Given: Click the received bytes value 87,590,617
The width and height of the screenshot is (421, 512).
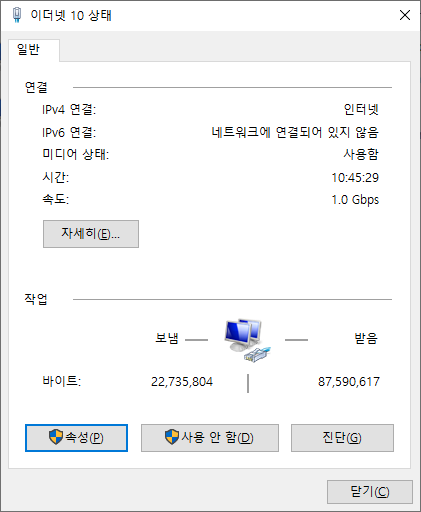Looking at the screenshot, I should coord(349,382).
